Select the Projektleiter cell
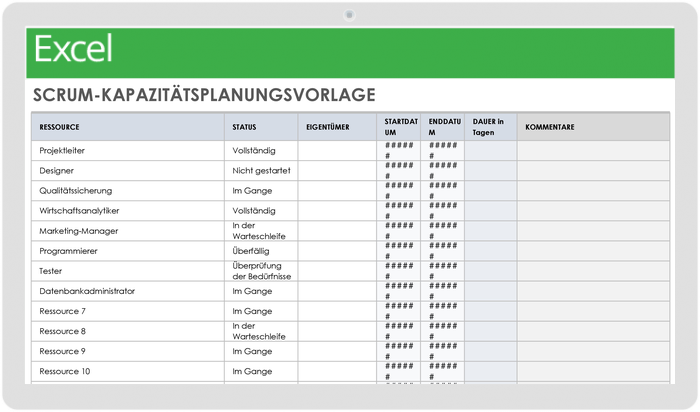The image size is (700, 412). tap(128, 151)
